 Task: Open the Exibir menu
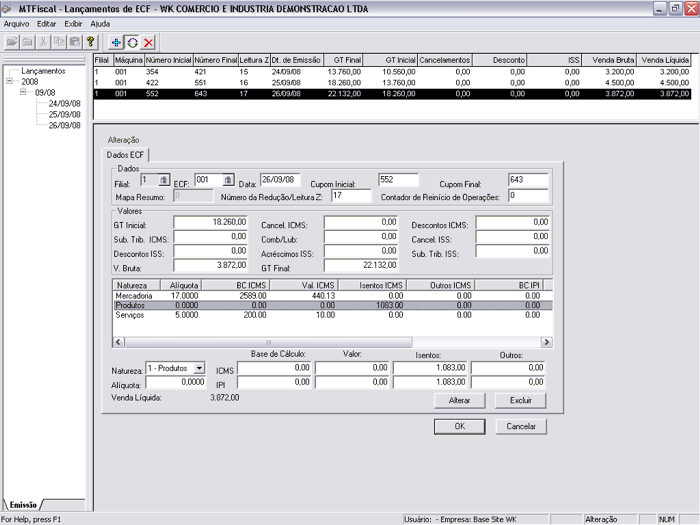(73, 22)
